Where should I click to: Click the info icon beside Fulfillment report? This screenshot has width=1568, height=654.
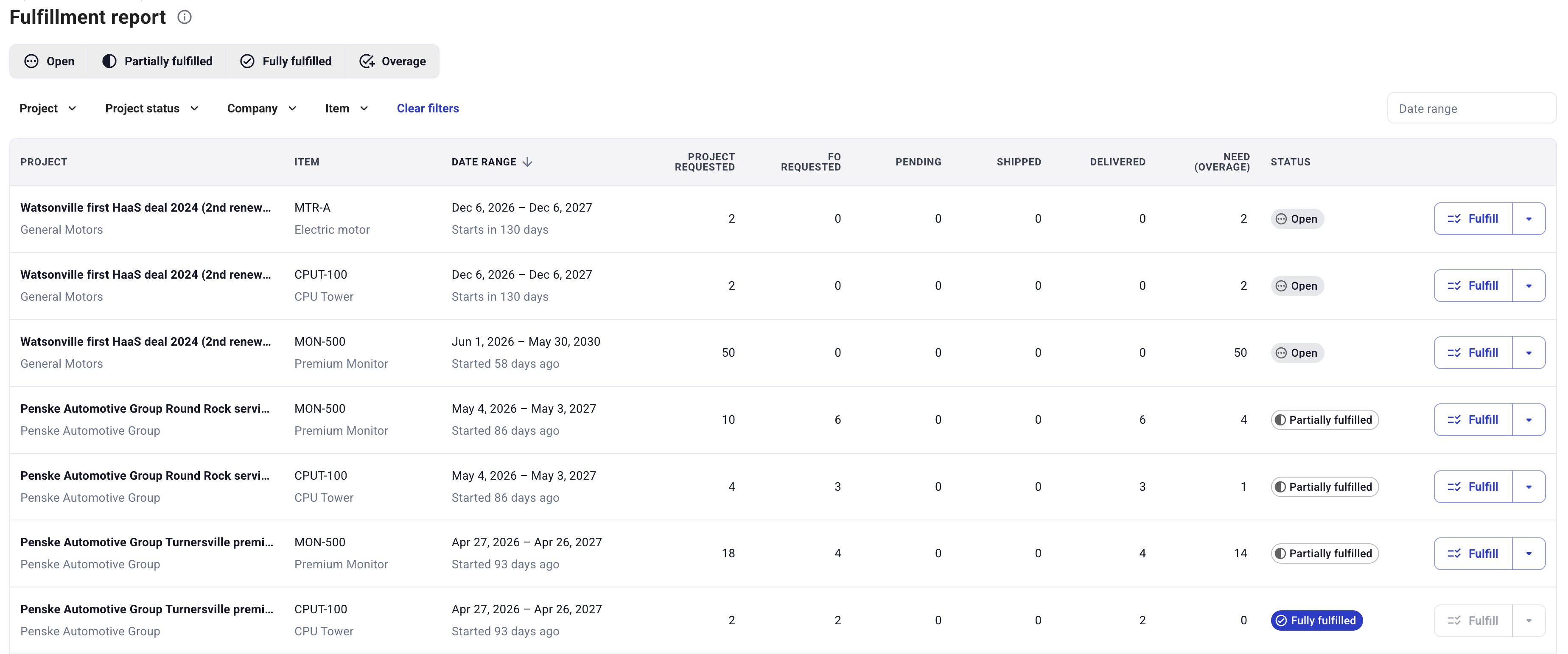click(185, 17)
